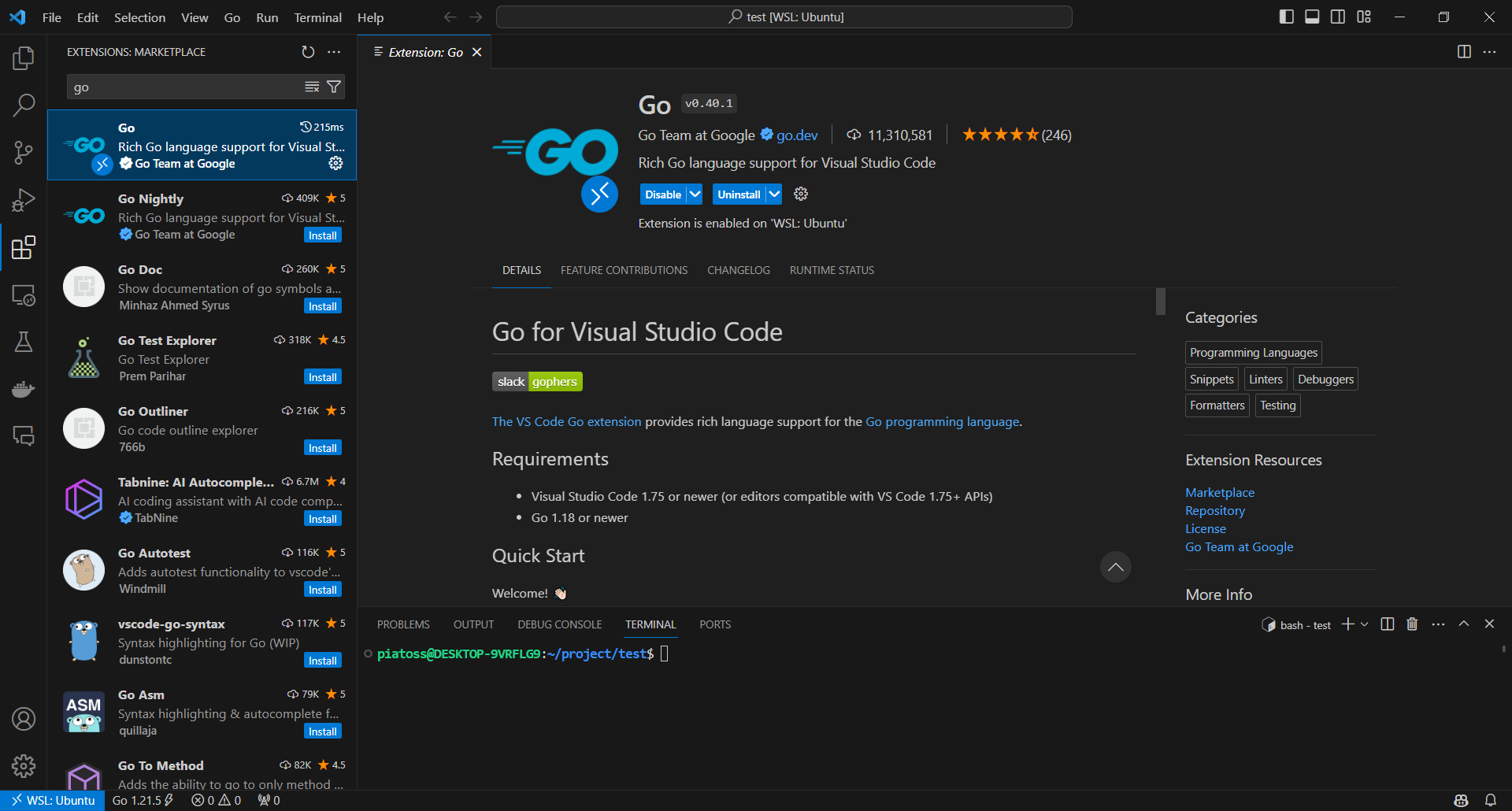Open extension settings gear beside Uninstall
Viewport: 1512px width, 811px height.
(801, 194)
